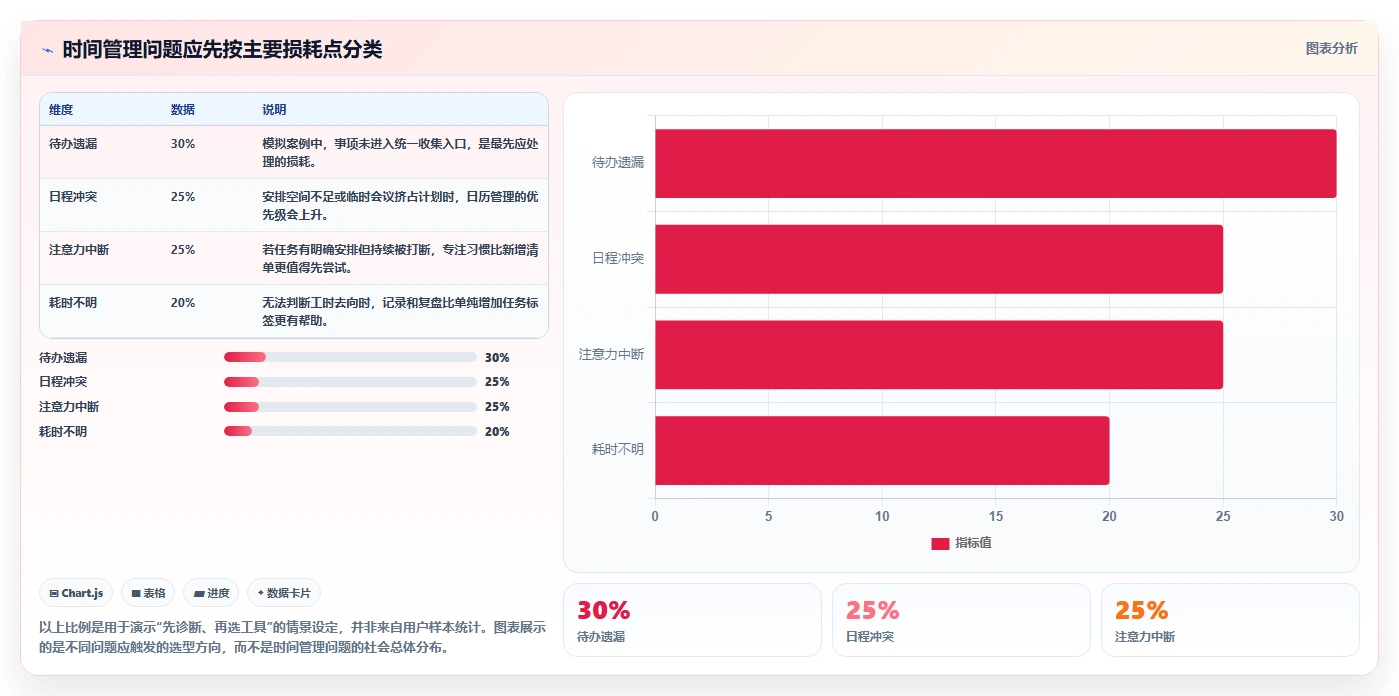Click the lightning icon beside the title

(47, 50)
